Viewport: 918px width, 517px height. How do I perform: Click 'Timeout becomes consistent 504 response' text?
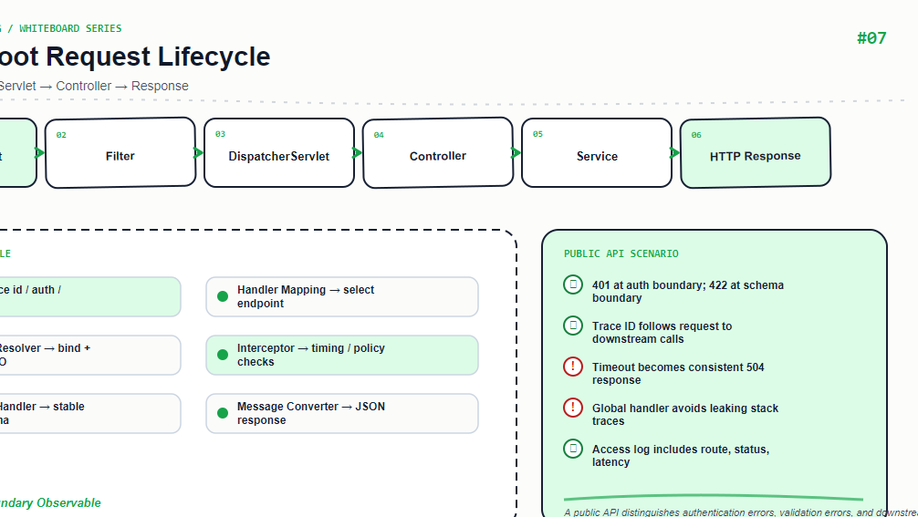(x=678, y=374)
